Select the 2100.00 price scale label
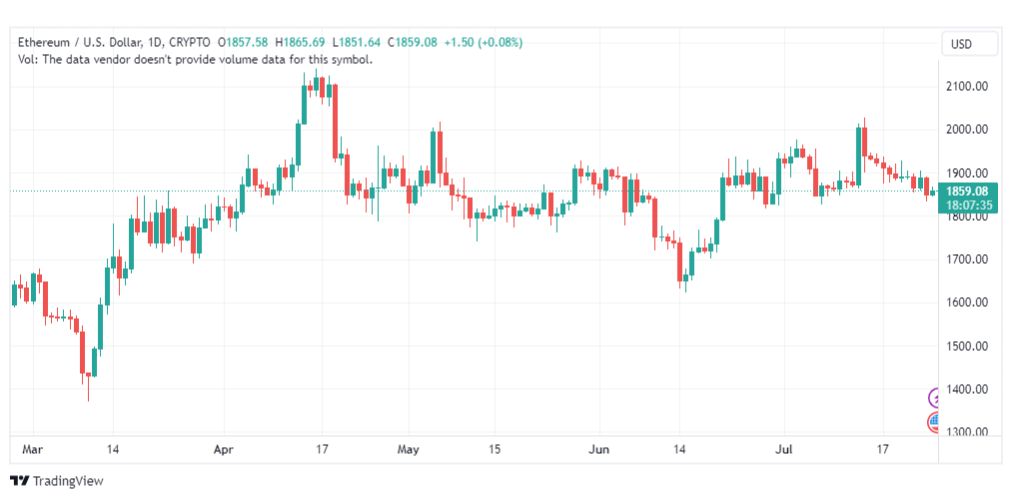This screenshot has width=1012, height=498. tap(967, 86)
